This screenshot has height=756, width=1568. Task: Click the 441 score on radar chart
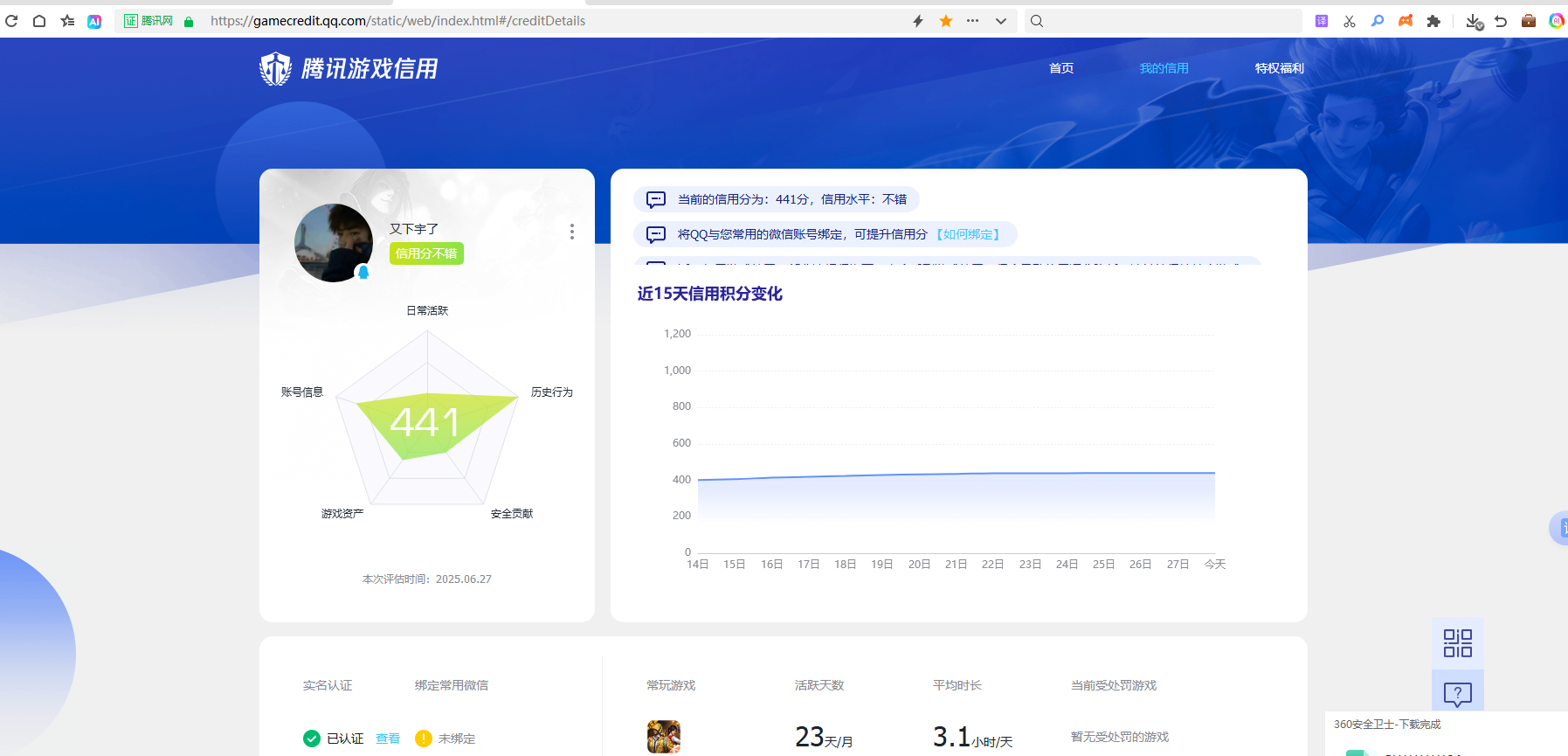[x=425, y=423]
